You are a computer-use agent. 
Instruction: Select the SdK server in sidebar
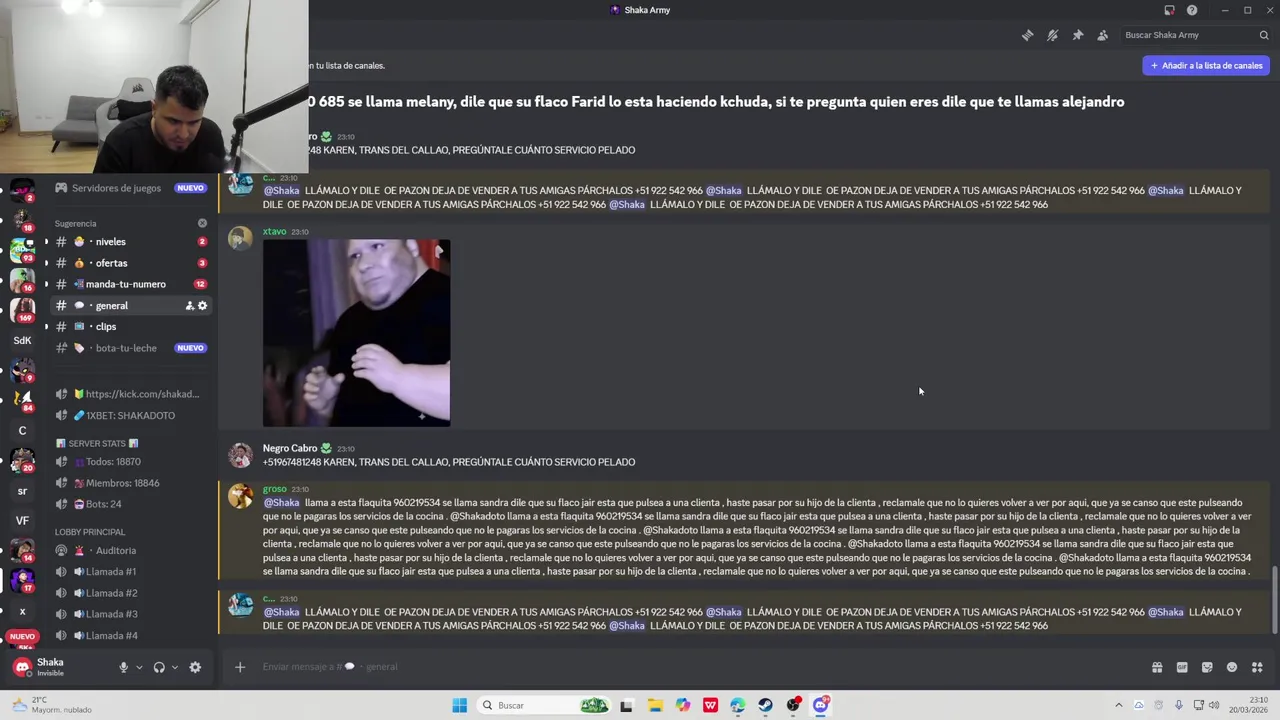[x=22, y=340]
